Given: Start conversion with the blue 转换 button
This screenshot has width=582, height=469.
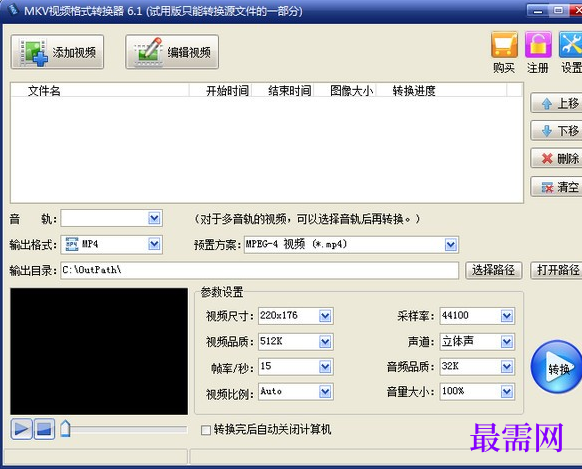Looking at the screenshot, I should pyautogui.click(x=557, y=367).
